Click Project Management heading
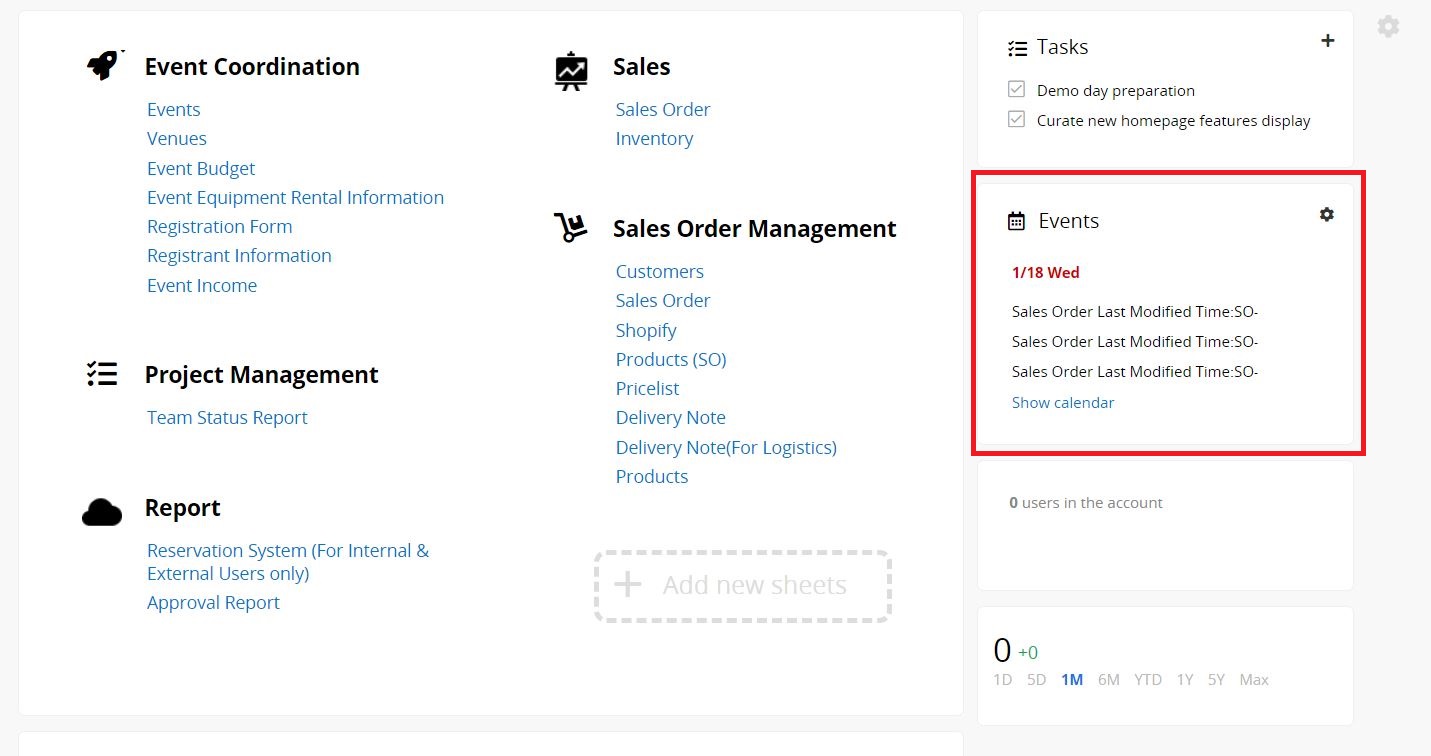This screenshot has width=1431, height=756. coord(262,375)
